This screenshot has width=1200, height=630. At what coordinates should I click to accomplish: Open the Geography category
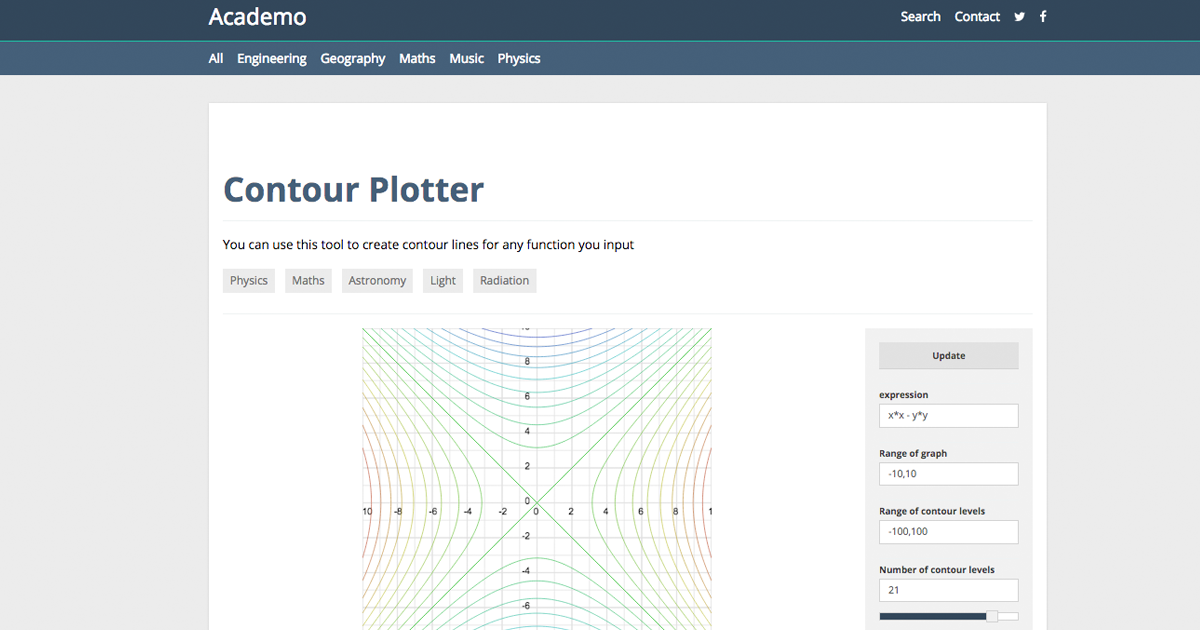point(352,59)
